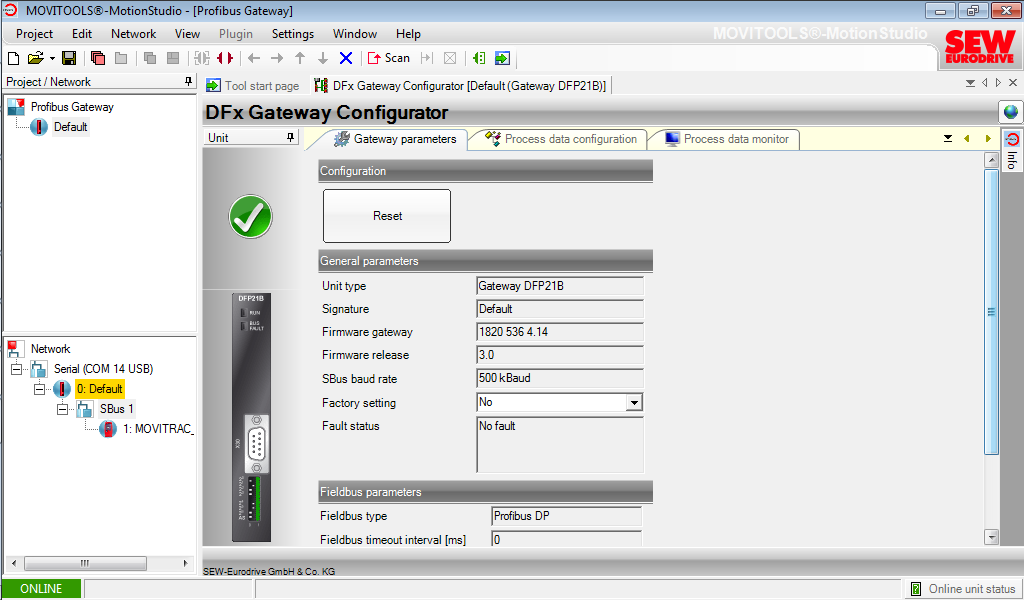Click the red stacked windows toolbar icon
This screenshot has width=1024, height=600.
(98, 58)
